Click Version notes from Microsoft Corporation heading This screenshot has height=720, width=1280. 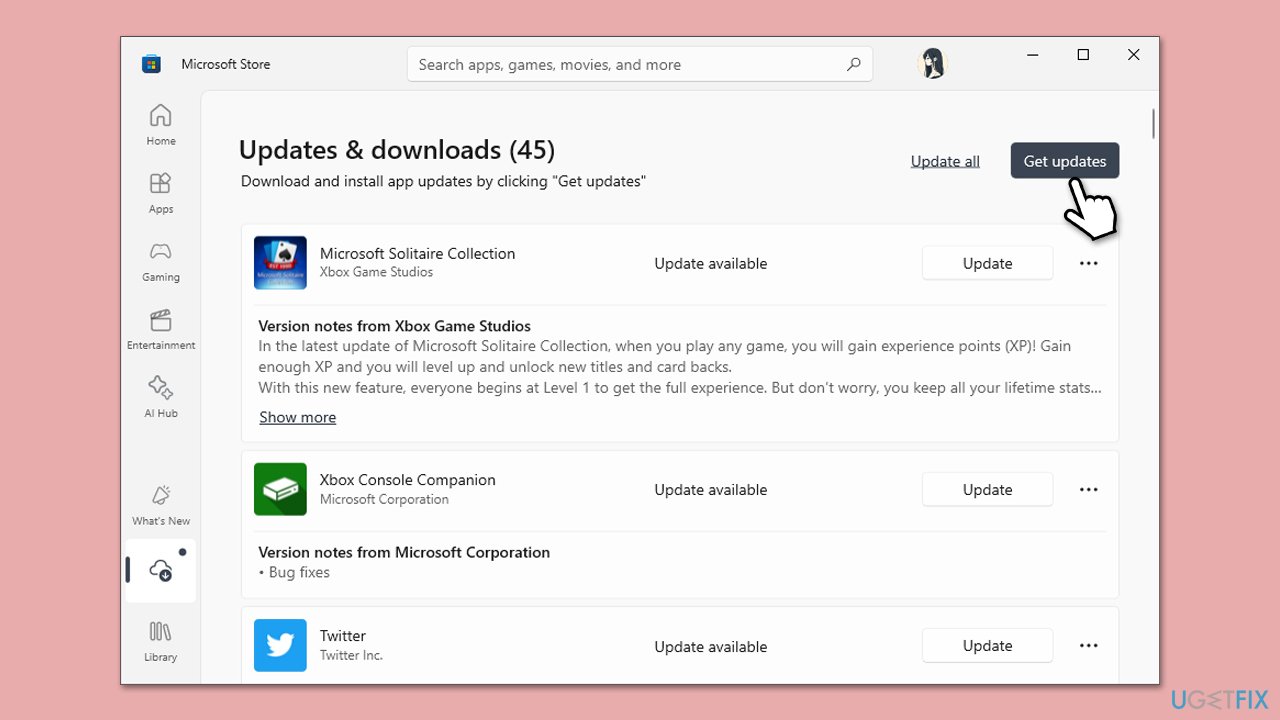pyautogui.click(x=404, y=552)
